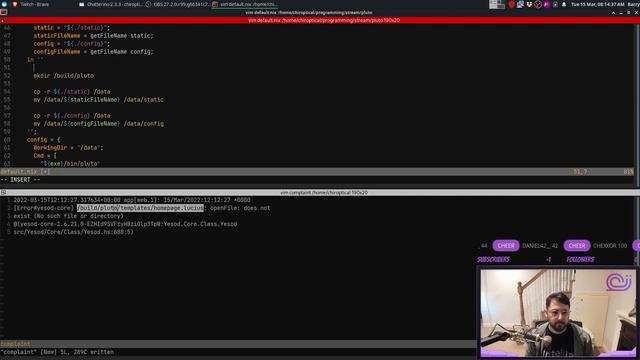This screenshot has width=640, height=360.
Task: Open the application launcher menu icon
Action: pos(4,4)
